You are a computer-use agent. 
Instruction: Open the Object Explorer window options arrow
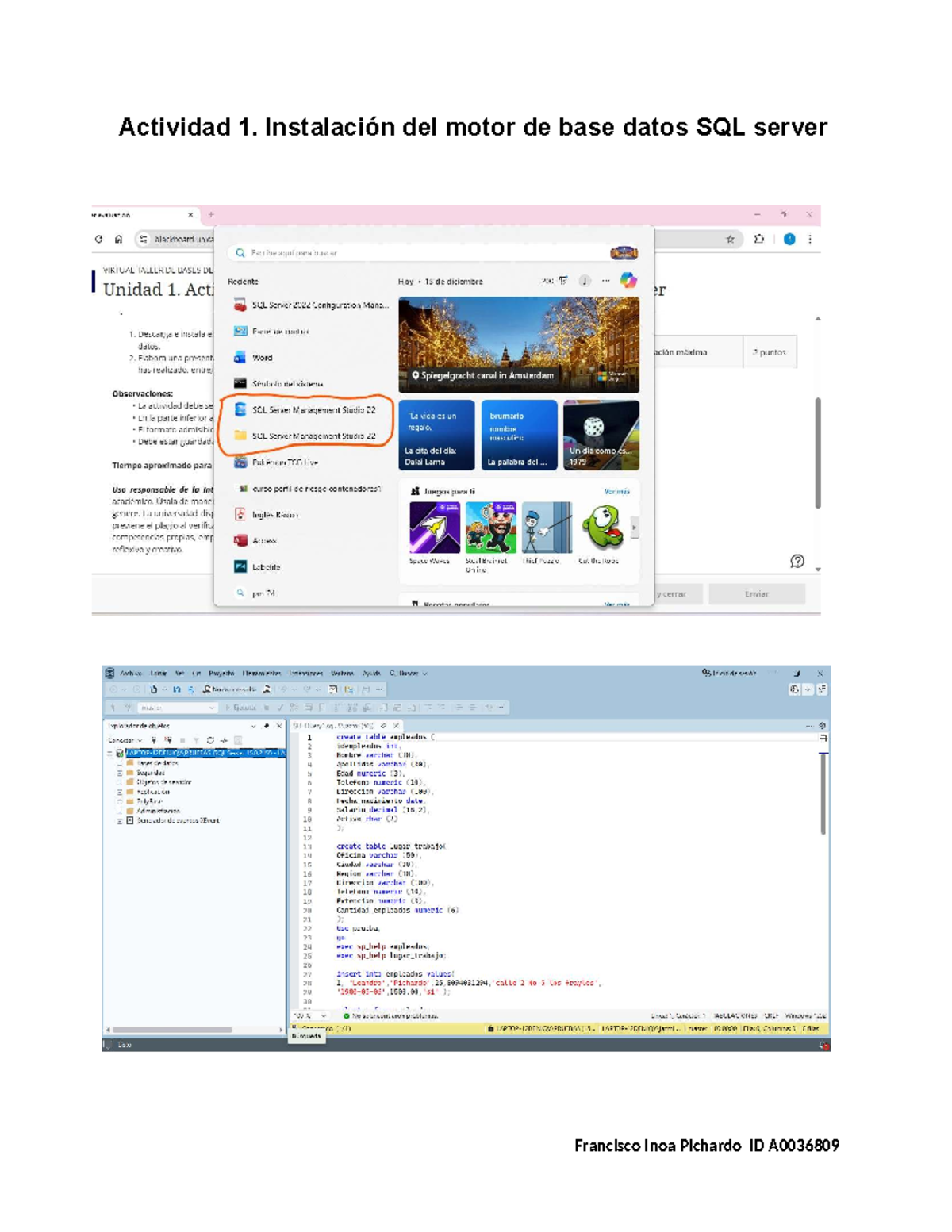point(254,726)
